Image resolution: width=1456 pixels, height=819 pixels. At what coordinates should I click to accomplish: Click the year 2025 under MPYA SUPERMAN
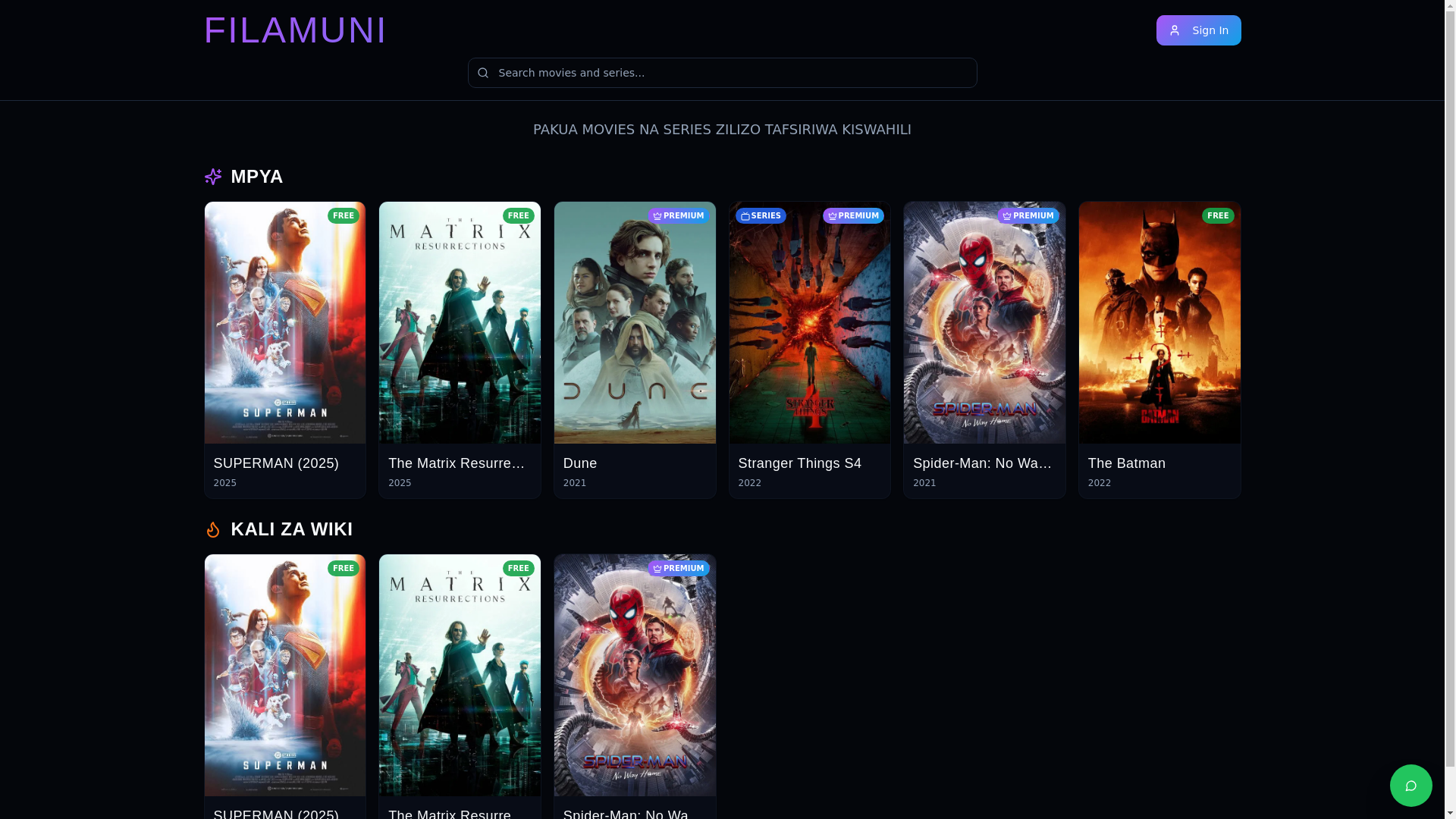(225, 483)
